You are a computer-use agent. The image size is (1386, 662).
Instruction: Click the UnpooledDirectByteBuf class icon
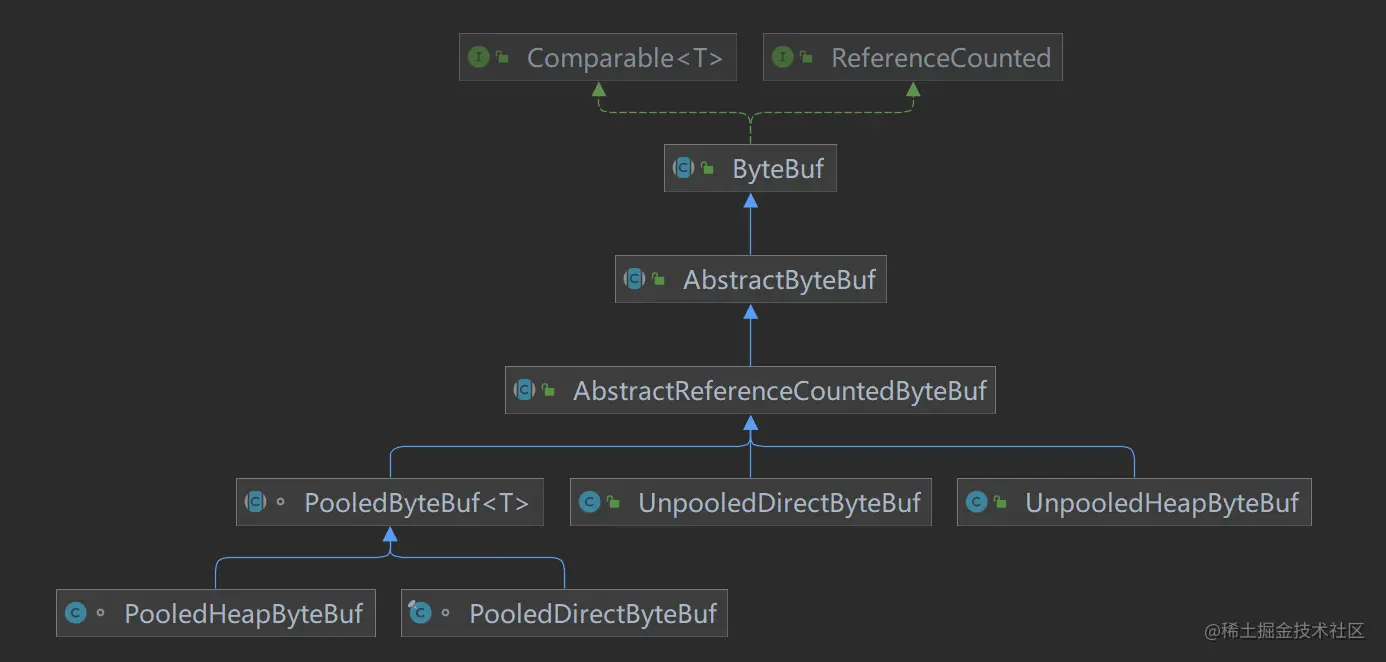(590, 502)
